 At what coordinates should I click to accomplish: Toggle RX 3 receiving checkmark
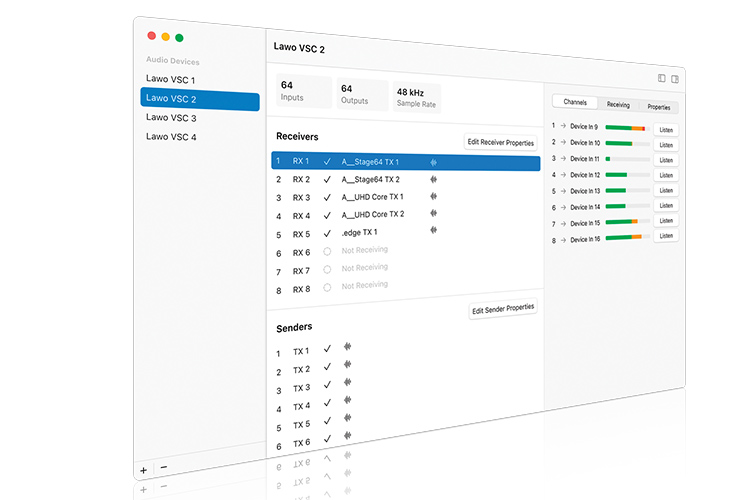click(x=327, y=197)
